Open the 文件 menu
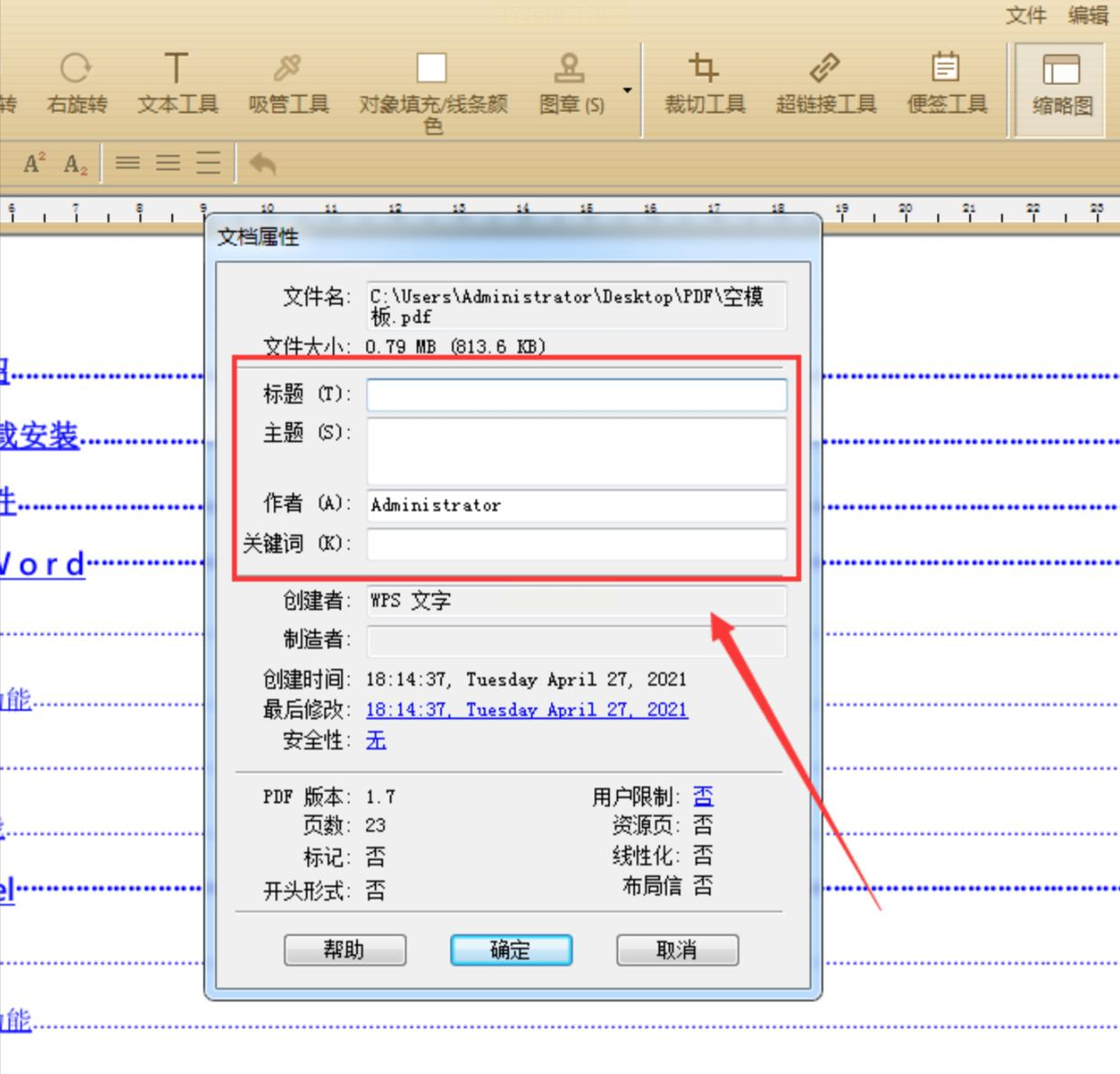The image size is (1120, 1074). pyautogui.click(x=1026, y=15)
